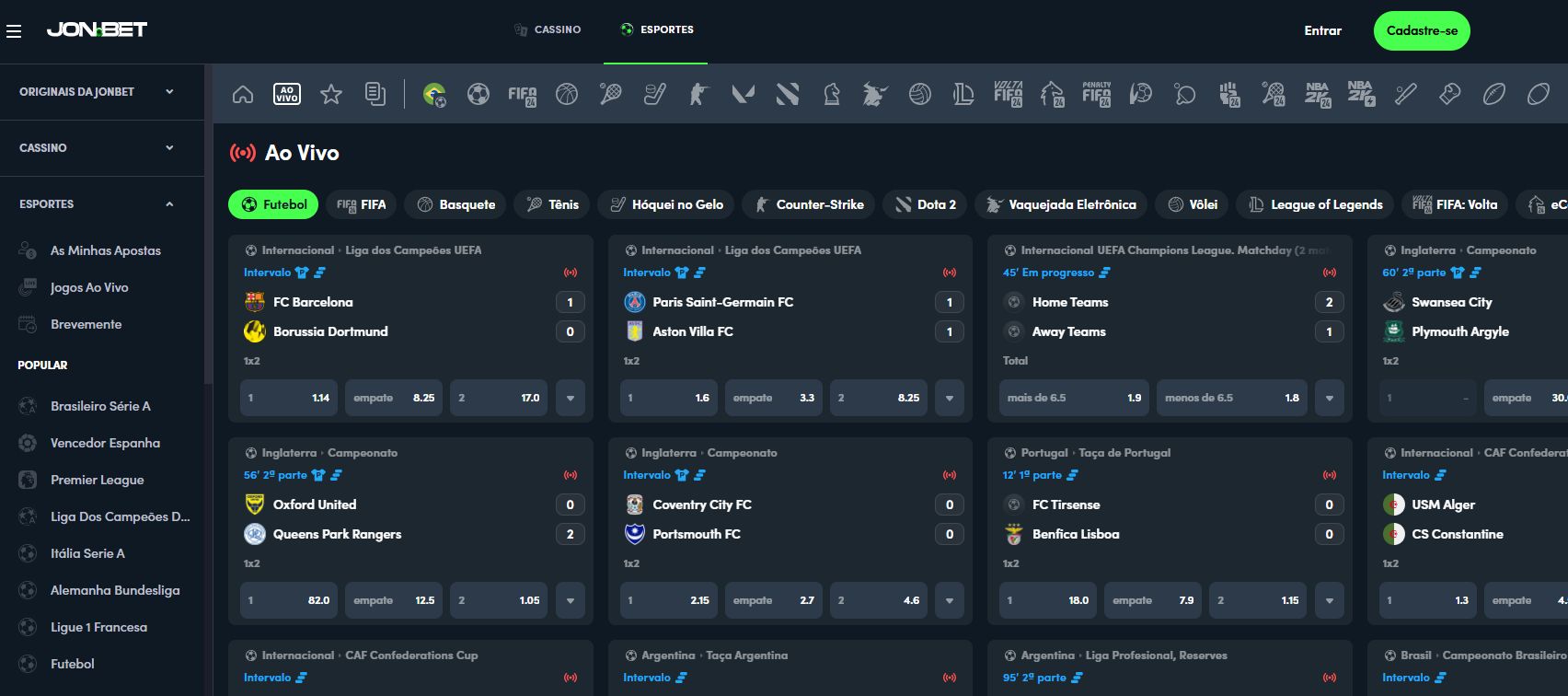Screen dimensions: 1568x696
Task: Click the JonBet logo
Action: point(97,29)
